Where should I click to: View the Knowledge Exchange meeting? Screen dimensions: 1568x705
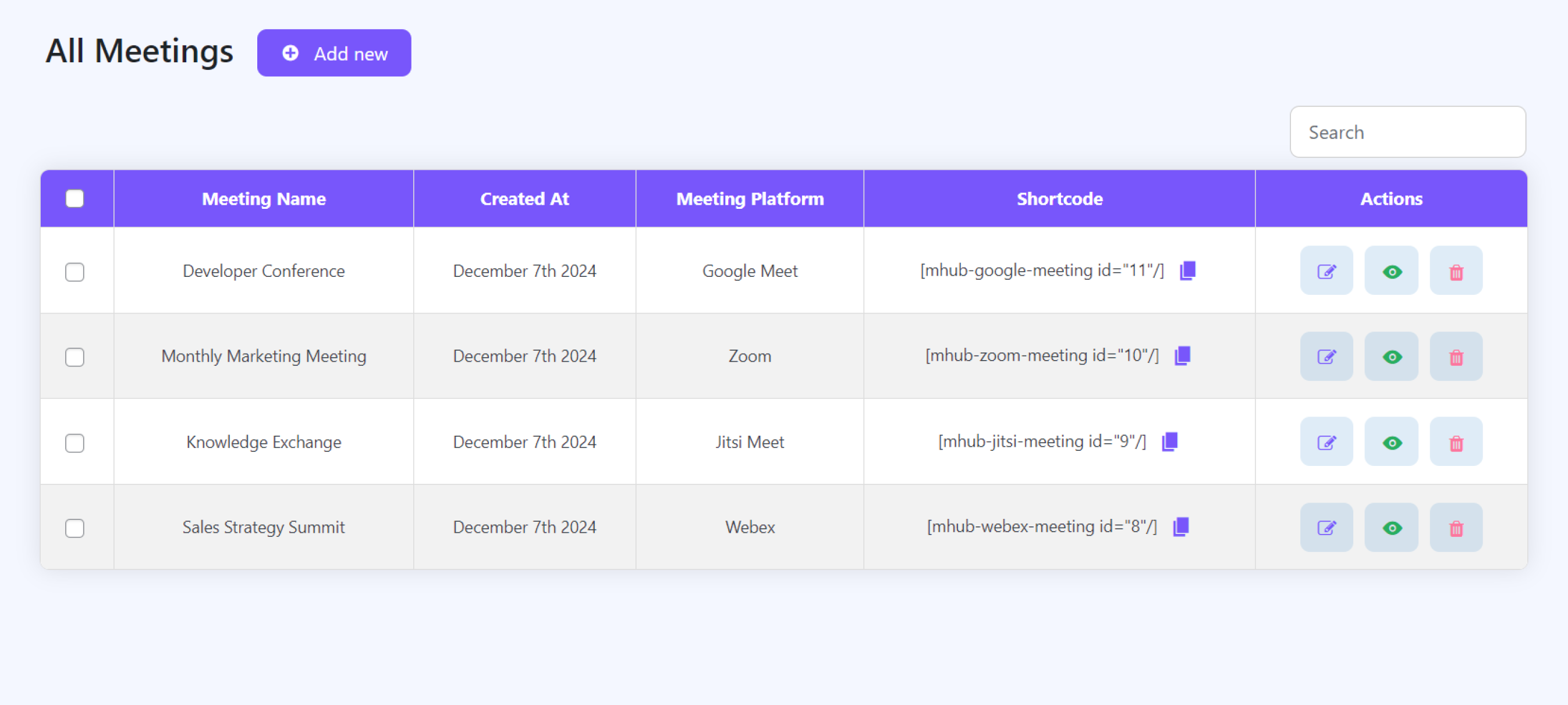pyautogui.click(x=1391, y=441)
